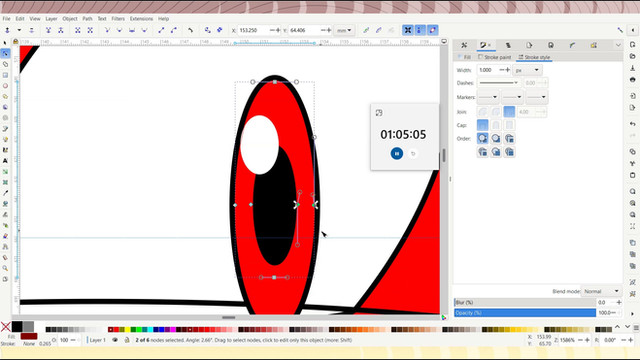Click the Save document icon
Image resolution: width=640 pixels, height=360 pixels.
pos(633,68)
